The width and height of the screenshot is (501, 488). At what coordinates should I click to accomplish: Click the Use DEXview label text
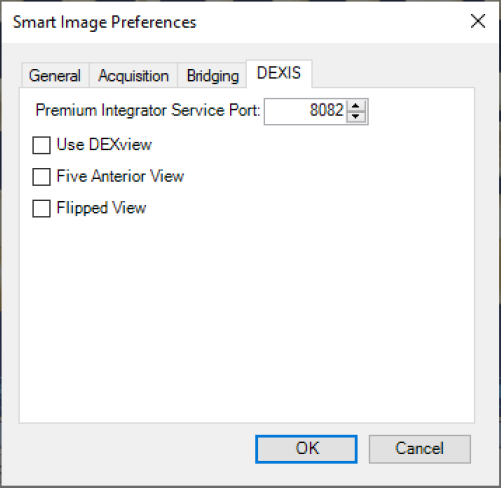tap(104, 145)
